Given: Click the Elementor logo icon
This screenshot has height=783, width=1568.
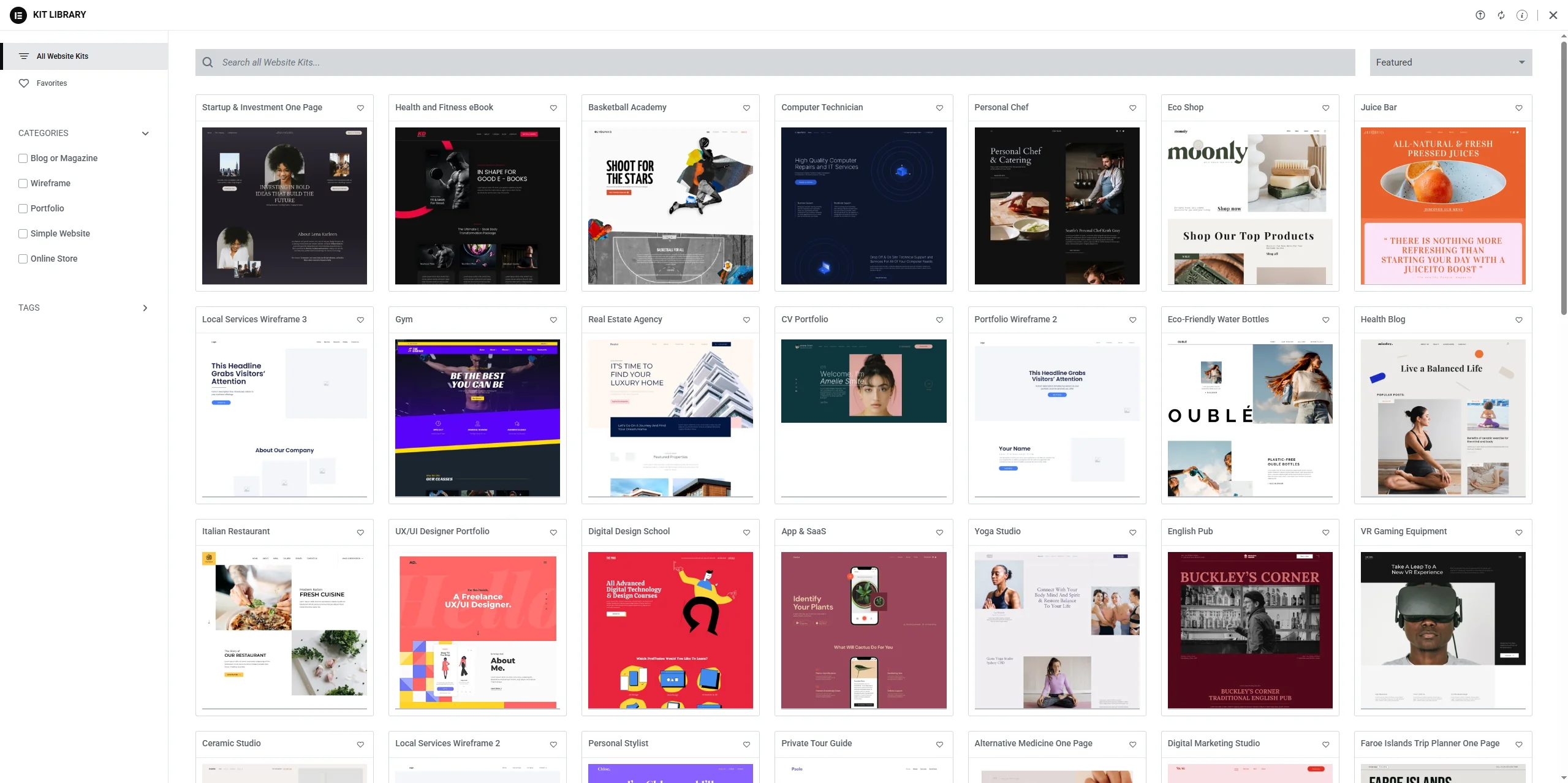Looking at the screenshot, I should point(18,15).
